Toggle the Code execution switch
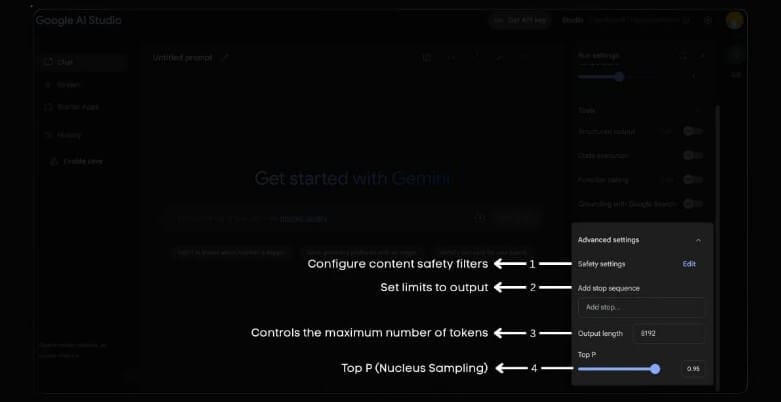The width and height of the screenshot is (781, 402). coord(692,155)
